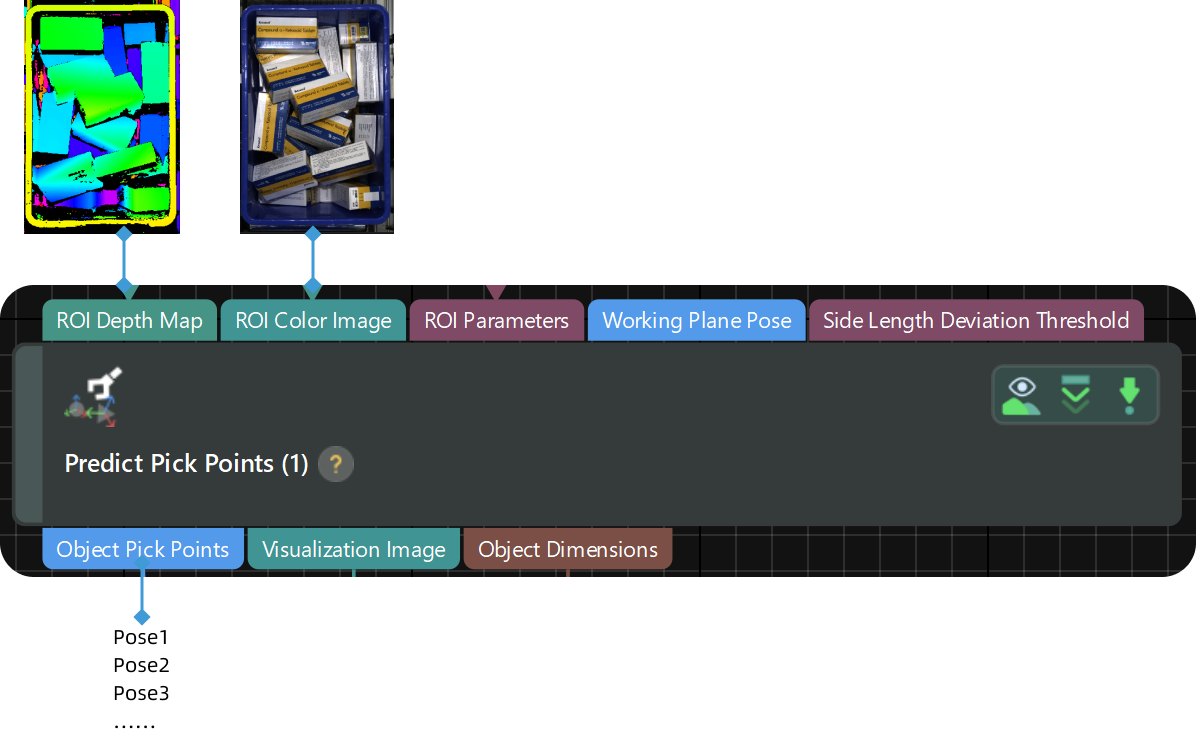Click the run-from-step double chevron icon
Image resolution: width=1196 pixels, height=751 pixels.
(1075, 394)
